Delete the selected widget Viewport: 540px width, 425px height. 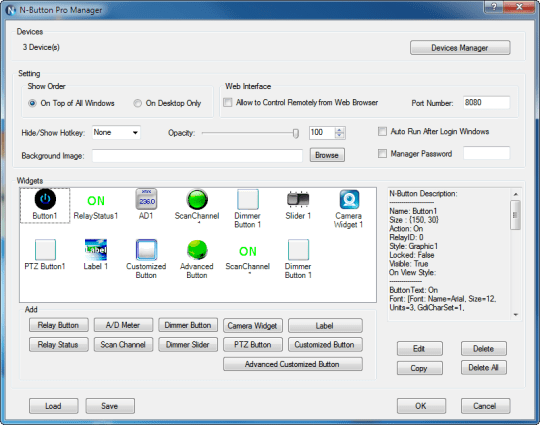point(484,349)
